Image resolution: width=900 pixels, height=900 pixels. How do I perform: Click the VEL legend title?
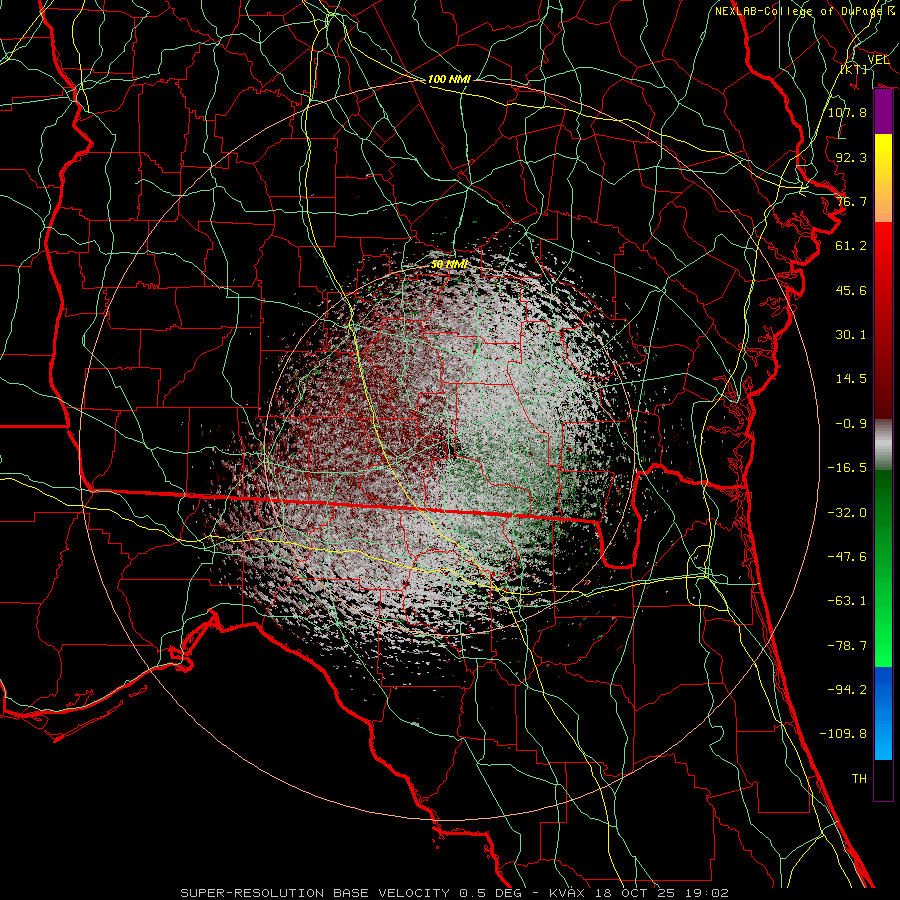point(878,60)
